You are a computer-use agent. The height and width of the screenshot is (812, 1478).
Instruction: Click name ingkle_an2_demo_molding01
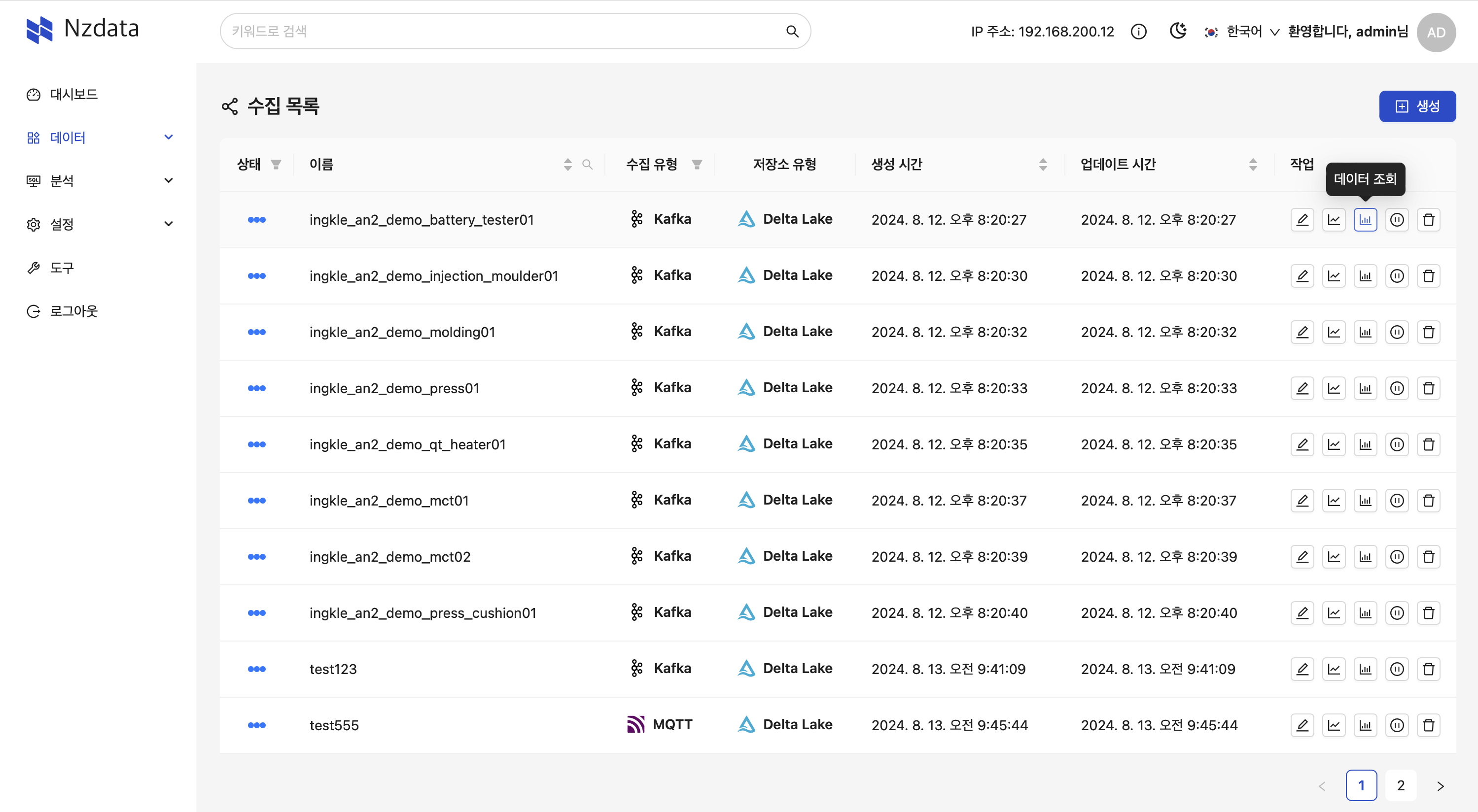point(402,332)
